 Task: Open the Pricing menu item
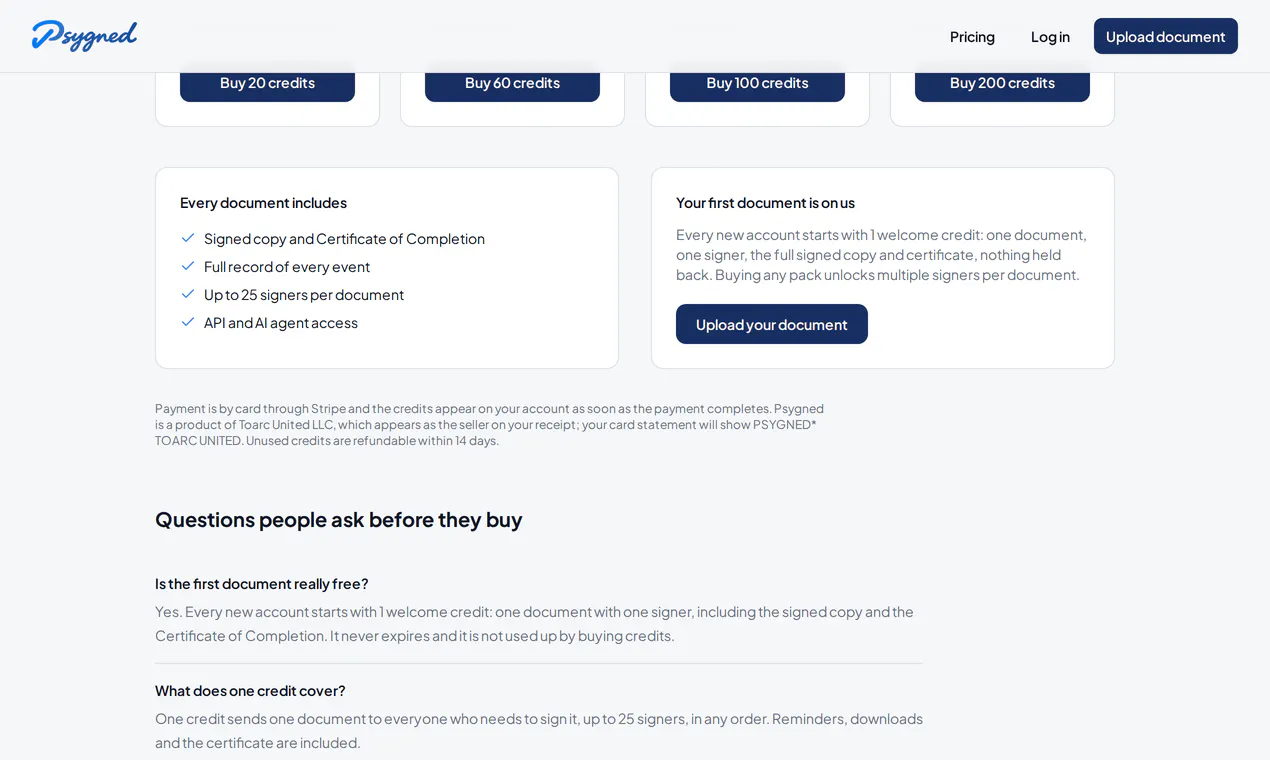tap(972, 36)
